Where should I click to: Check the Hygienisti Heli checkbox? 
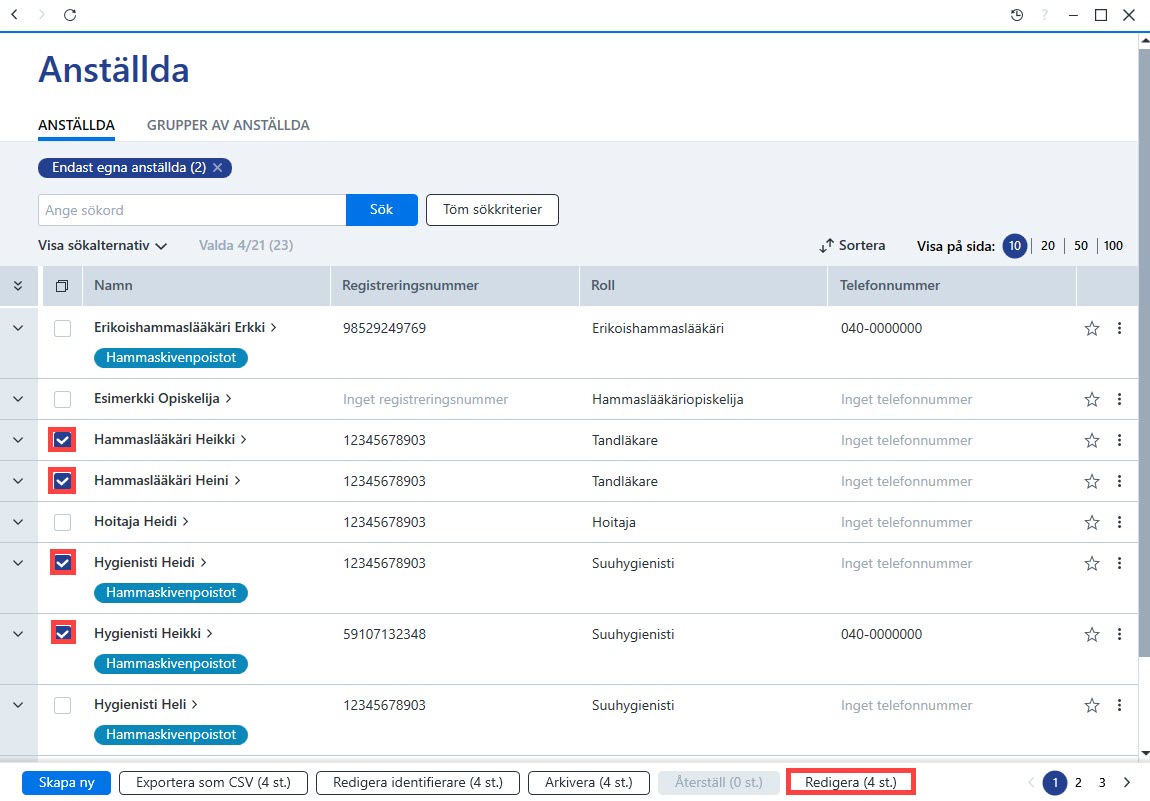click(x=62, y=705)
